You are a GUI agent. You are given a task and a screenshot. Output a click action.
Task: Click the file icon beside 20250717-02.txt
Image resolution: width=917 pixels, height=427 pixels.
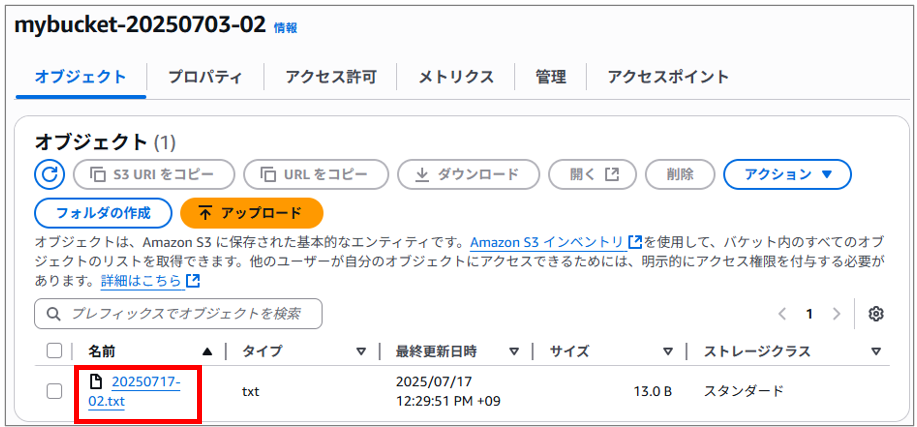(x=95, y=382)
